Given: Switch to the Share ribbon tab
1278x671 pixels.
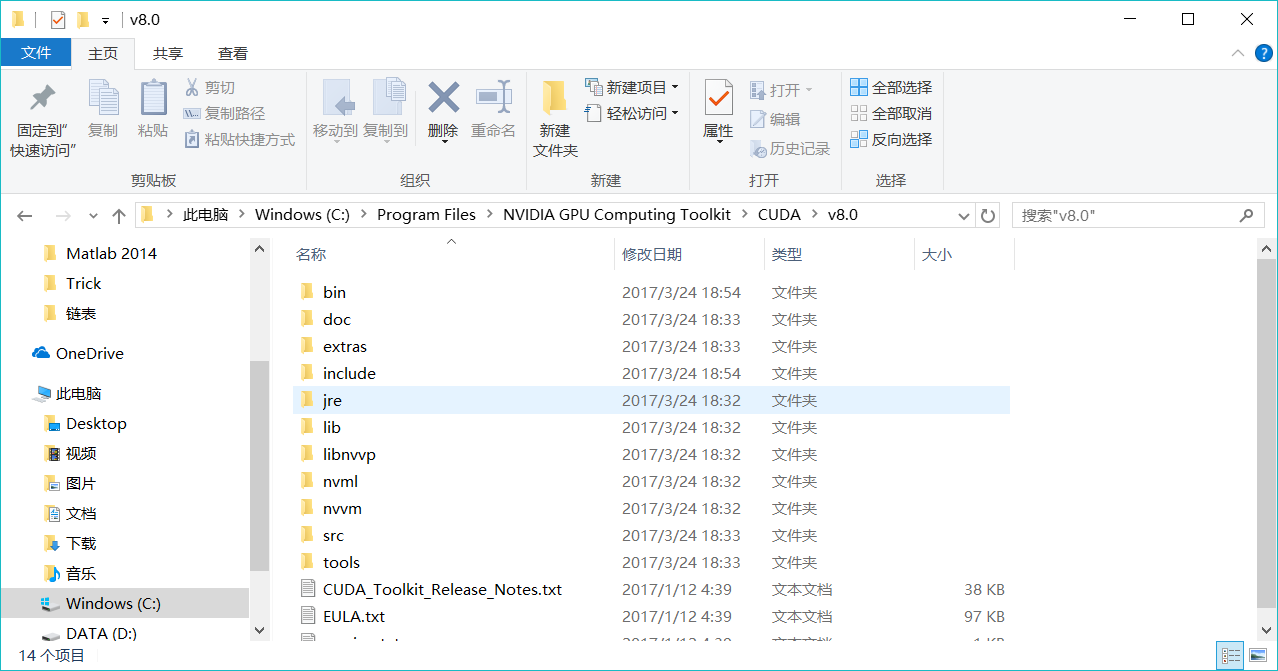Looking at the screenshot, I should pyautogui.click(x=168, y=54).
